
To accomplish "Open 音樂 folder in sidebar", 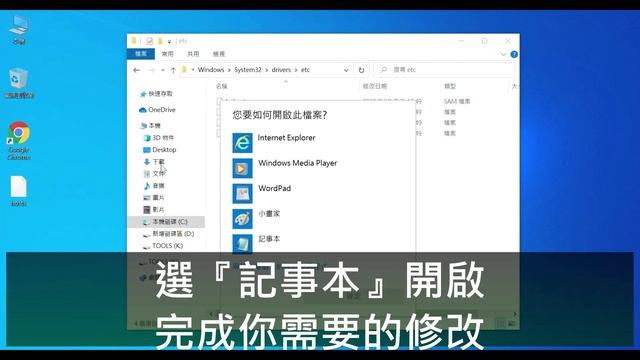I will (154, 186).
